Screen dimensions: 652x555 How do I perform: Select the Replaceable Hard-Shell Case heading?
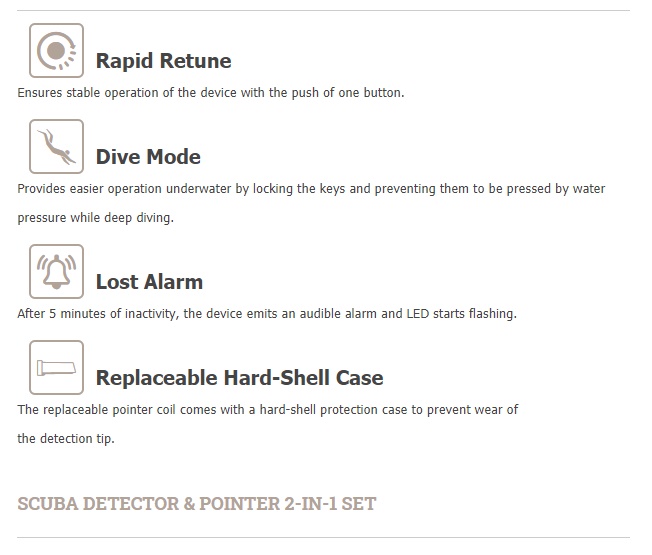(x=240, y=378)
